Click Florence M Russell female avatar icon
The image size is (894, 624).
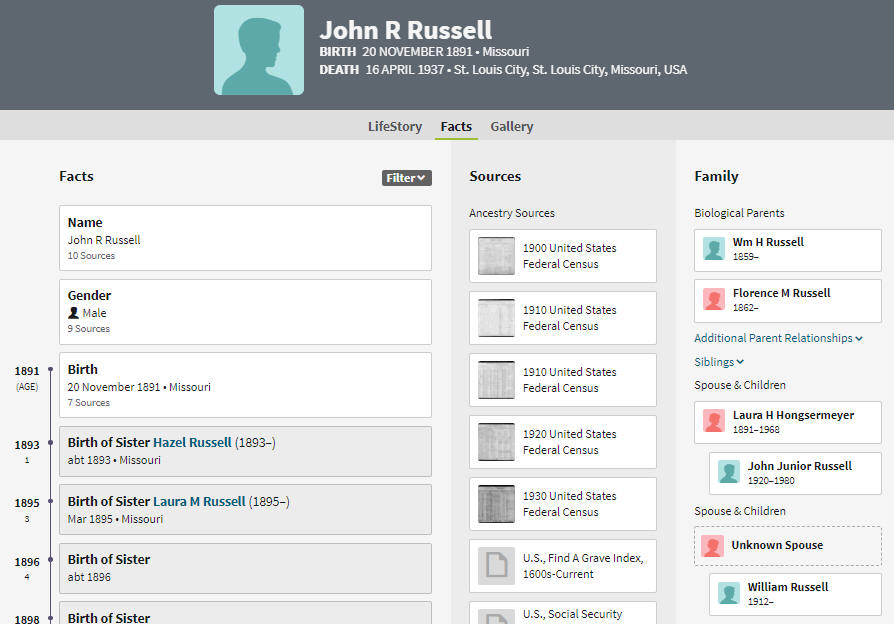tap(714, 299)
